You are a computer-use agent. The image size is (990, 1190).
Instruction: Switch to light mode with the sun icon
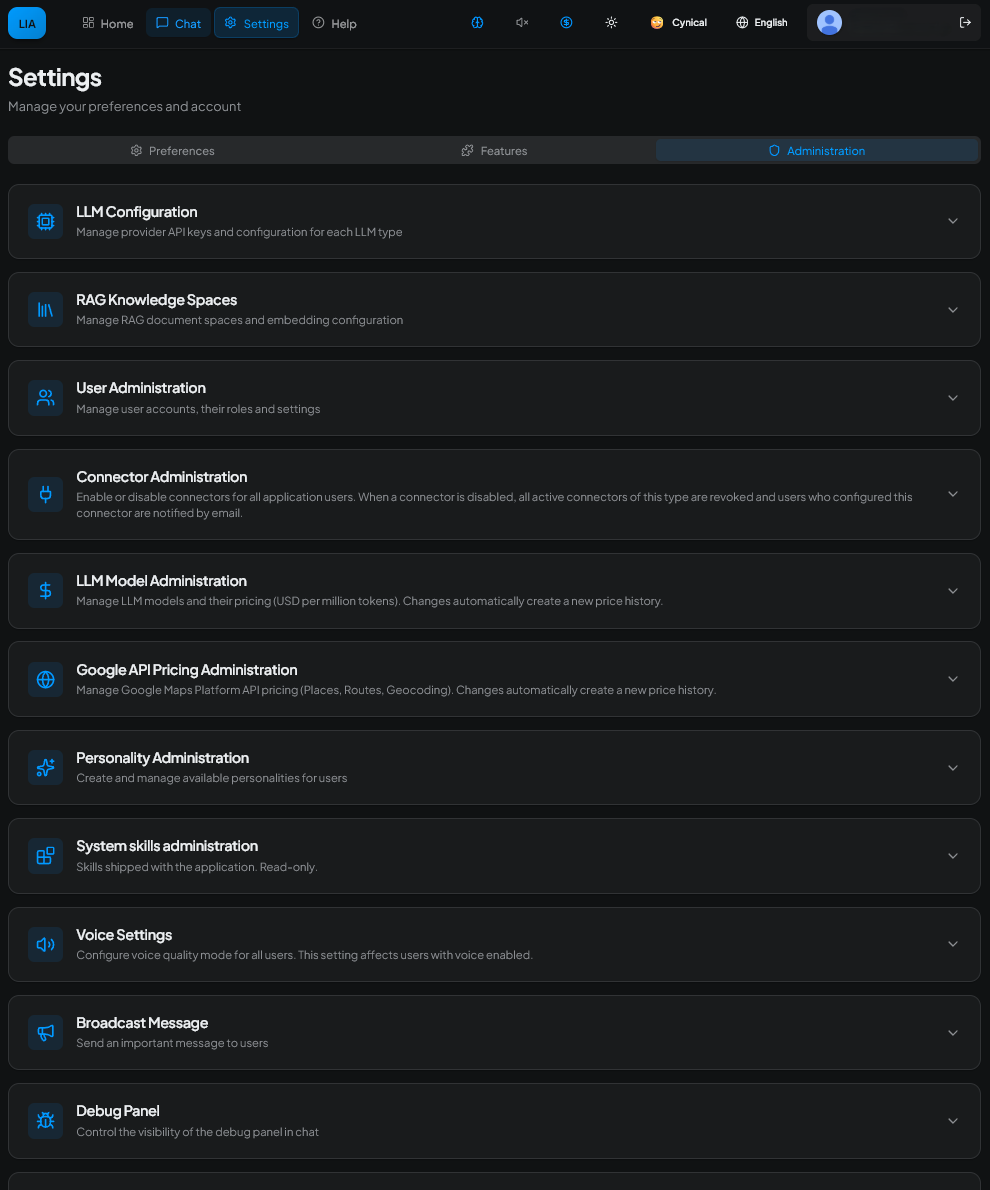[611, 22]
